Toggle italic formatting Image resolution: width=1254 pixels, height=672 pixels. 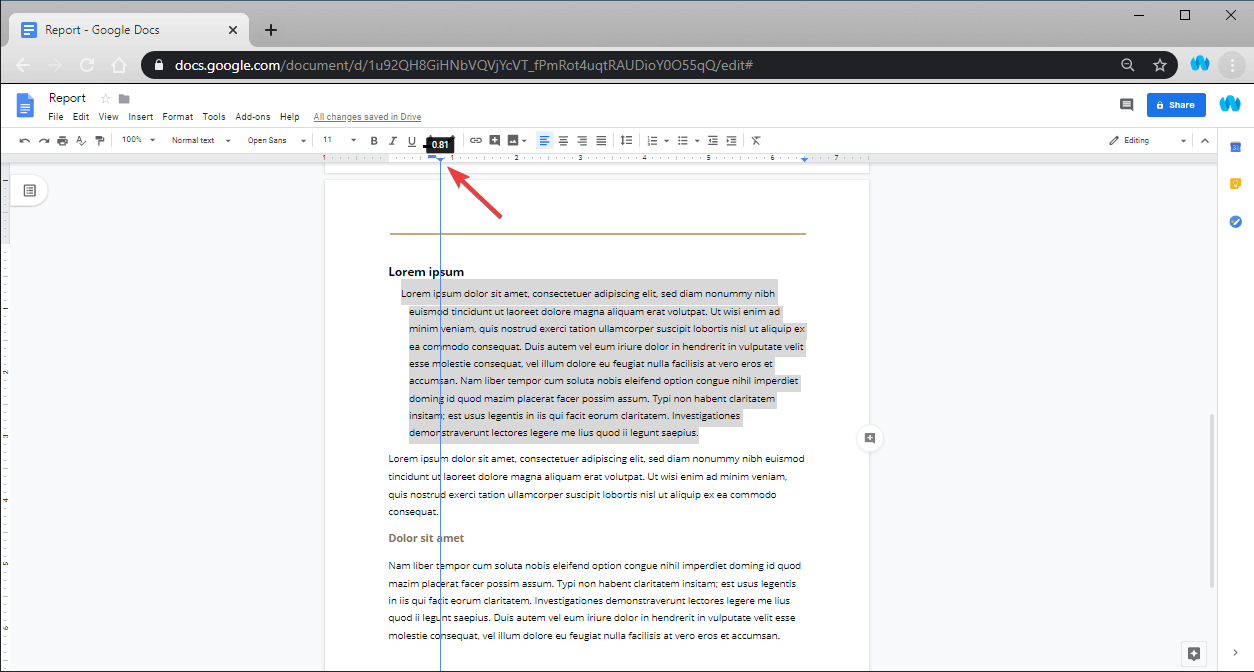(x=392, y=140)
